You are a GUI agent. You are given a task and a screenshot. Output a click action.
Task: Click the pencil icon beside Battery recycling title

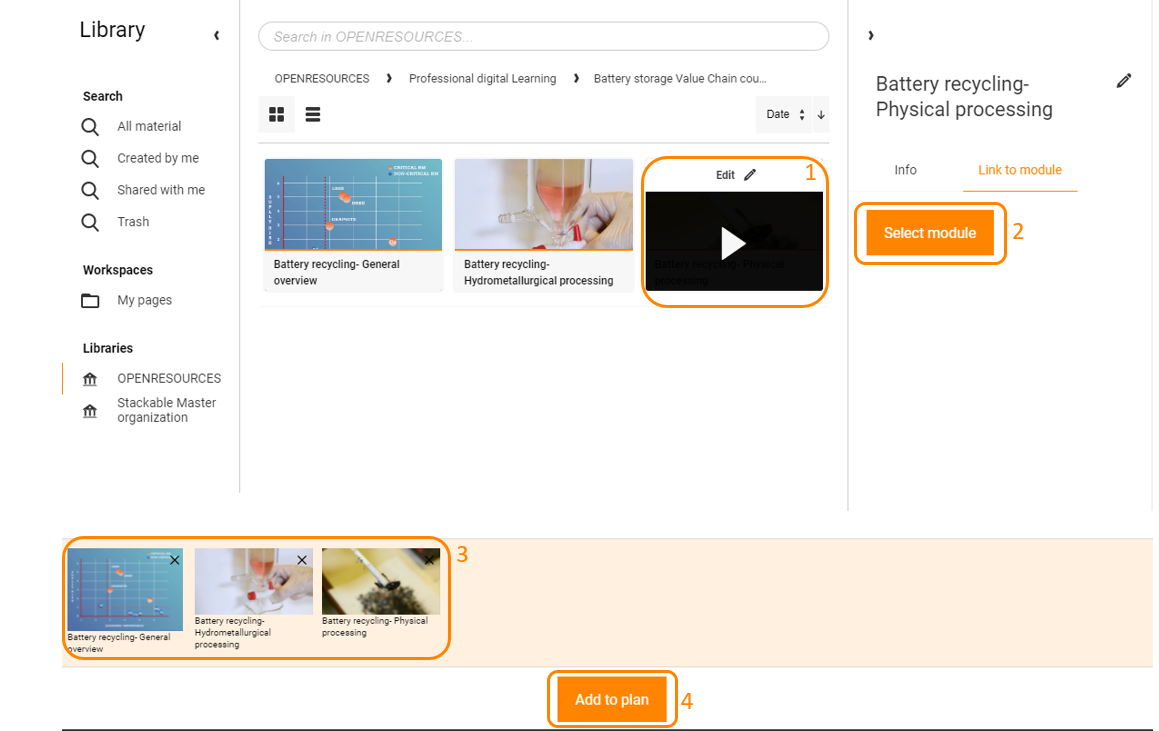[1124, 81]
